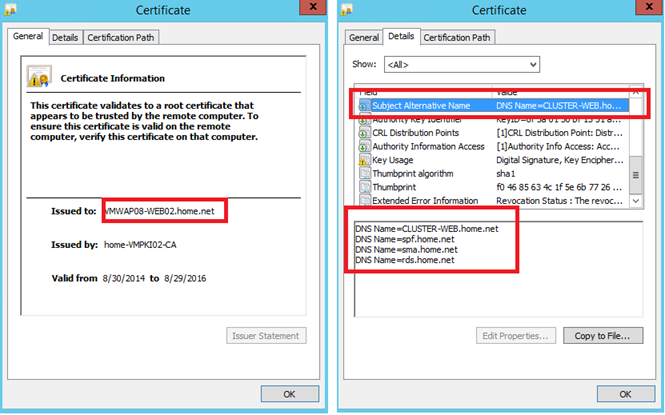
Task: Select the Key Usage field
Action: click(x=393, y=160)
